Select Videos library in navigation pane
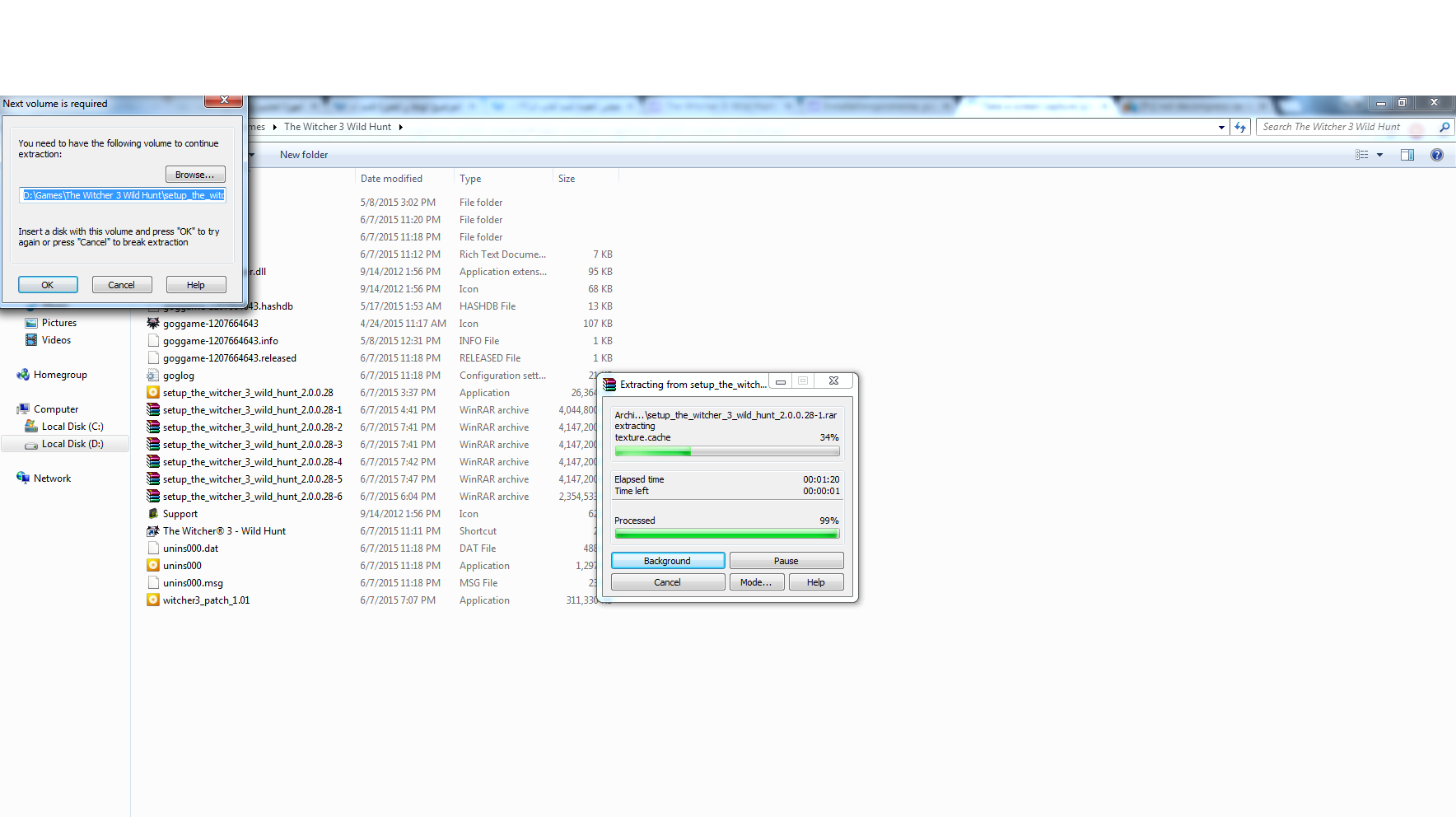 pyautogui.click(x=56, y=340)
